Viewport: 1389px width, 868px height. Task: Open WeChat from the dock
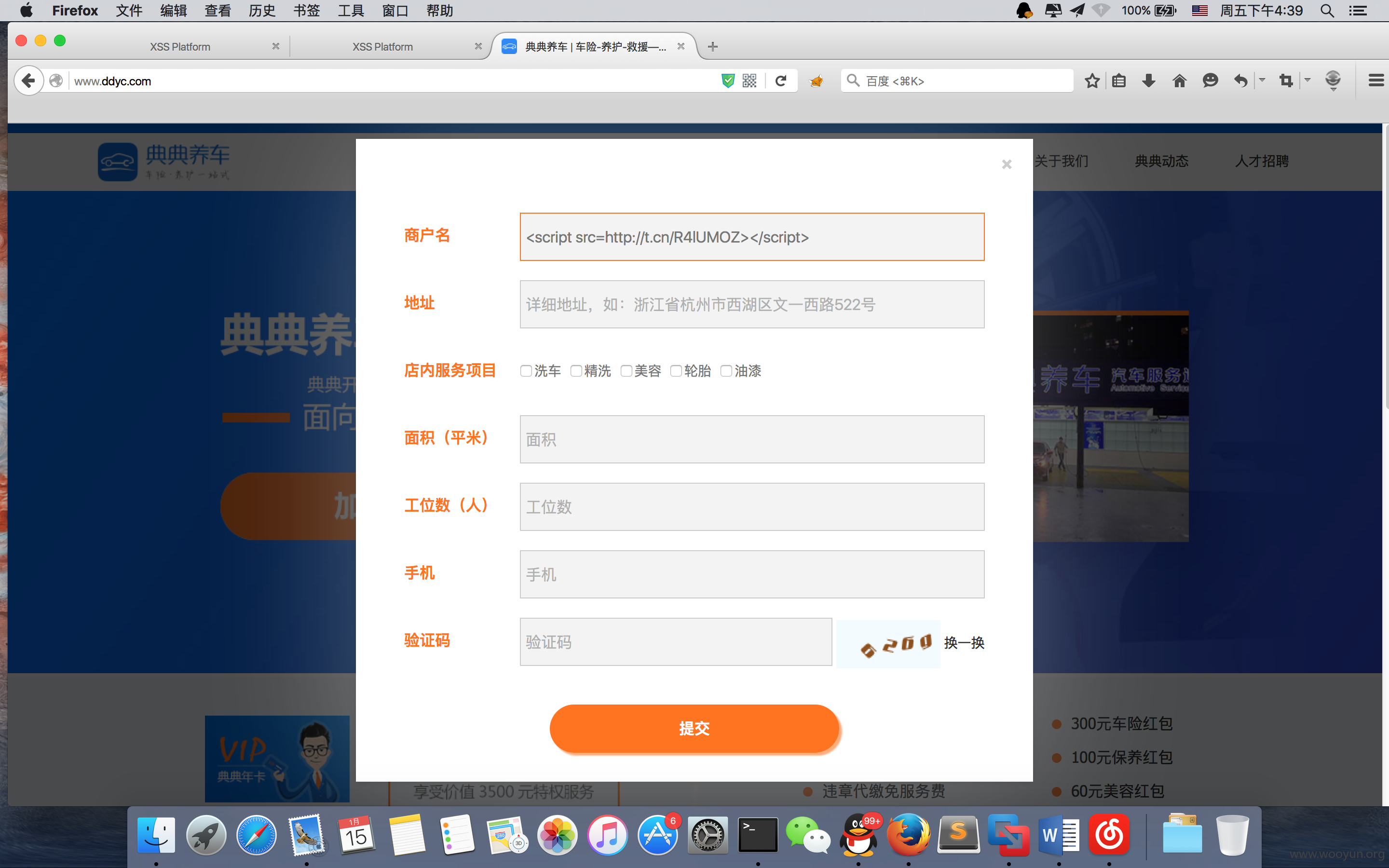pyautogui.click(x=807, y=835)
